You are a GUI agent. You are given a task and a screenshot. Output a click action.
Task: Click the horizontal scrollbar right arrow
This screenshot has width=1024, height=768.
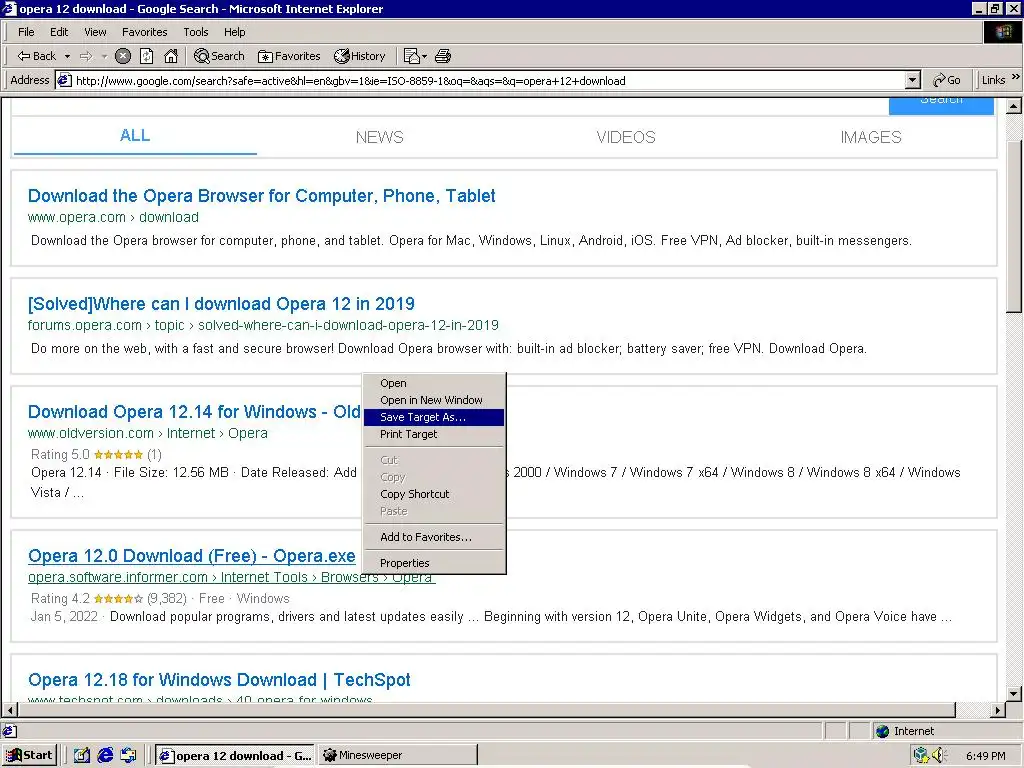(x=997, y=710)
